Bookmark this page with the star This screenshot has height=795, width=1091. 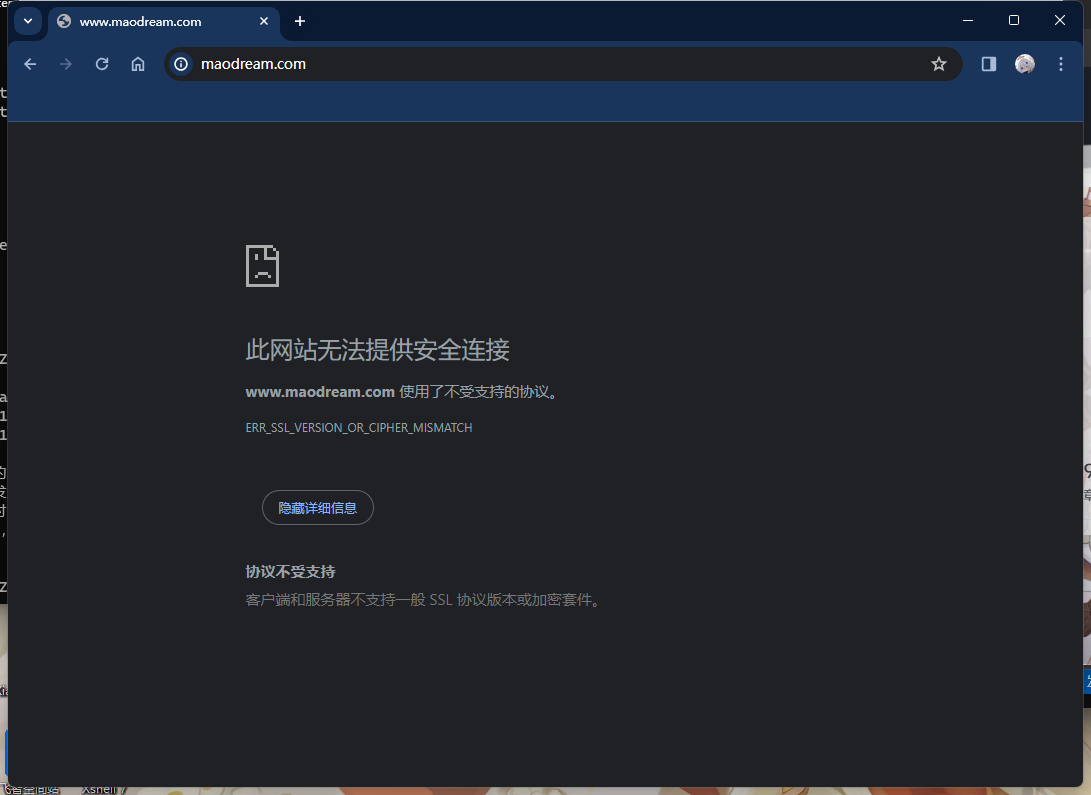pos(939,64)
